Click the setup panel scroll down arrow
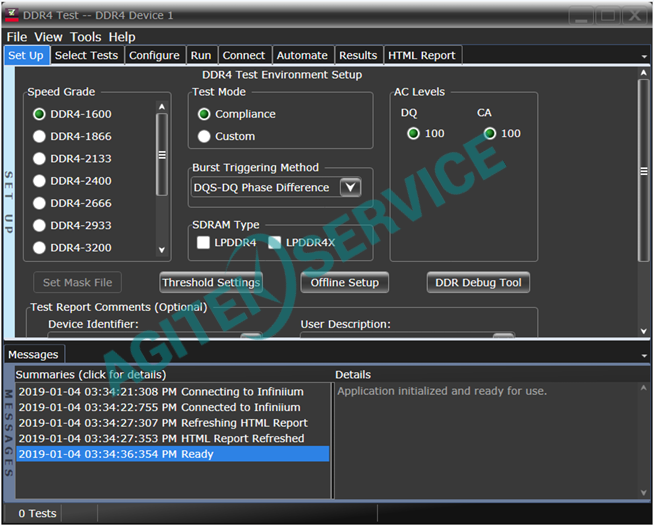 (644, 331)
